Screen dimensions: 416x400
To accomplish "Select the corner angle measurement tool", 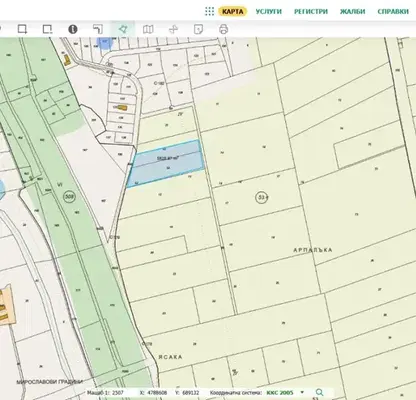I will (x=98, y=29).
